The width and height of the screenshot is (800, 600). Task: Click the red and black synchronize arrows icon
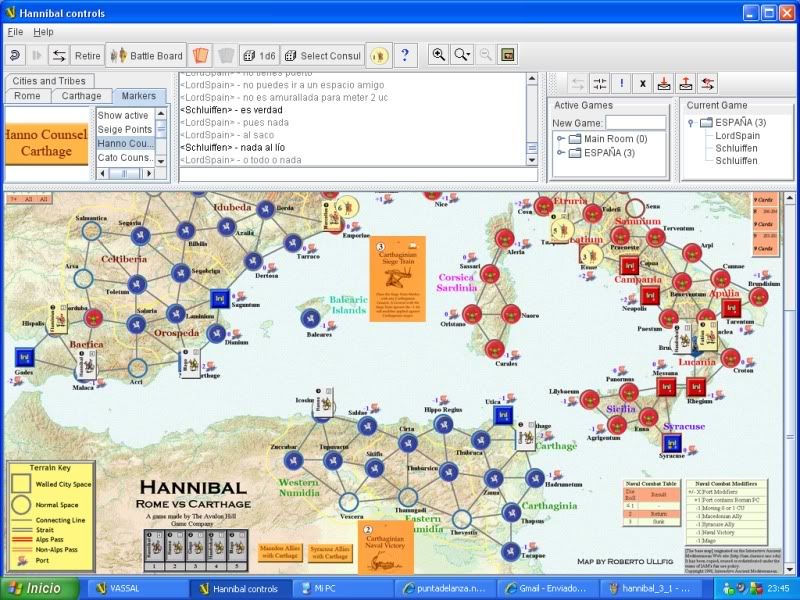point(707,84)
